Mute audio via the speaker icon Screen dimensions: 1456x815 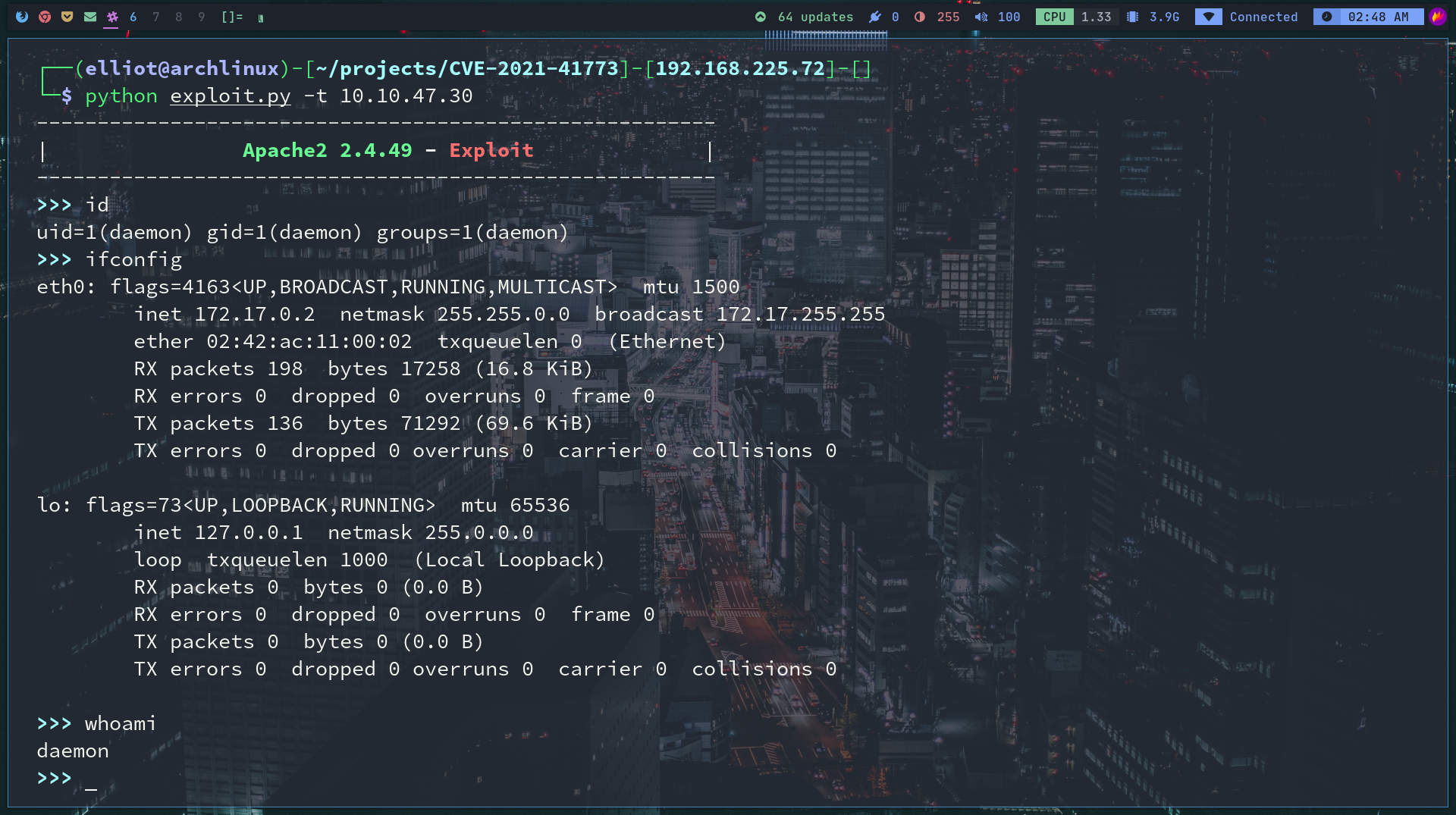pyautogui.click(x=981, y=17)
